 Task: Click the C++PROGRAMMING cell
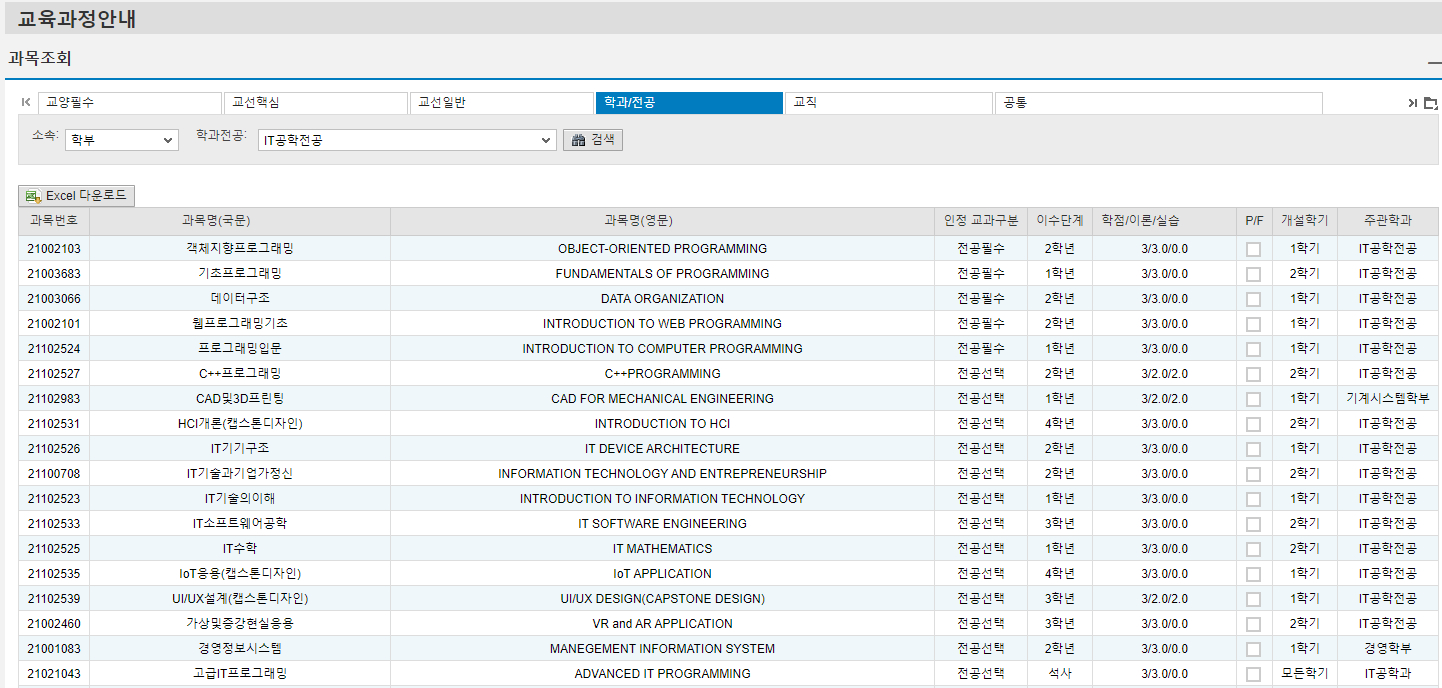click(662, 374)
